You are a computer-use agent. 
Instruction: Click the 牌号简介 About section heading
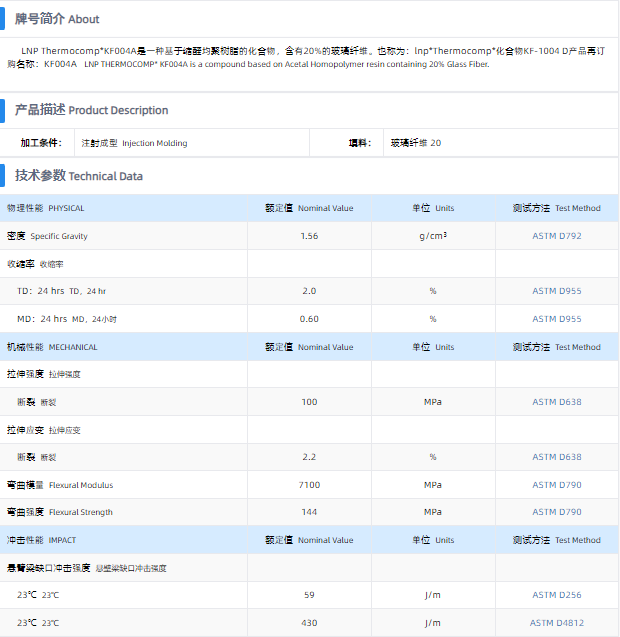(x=57, y=19)
